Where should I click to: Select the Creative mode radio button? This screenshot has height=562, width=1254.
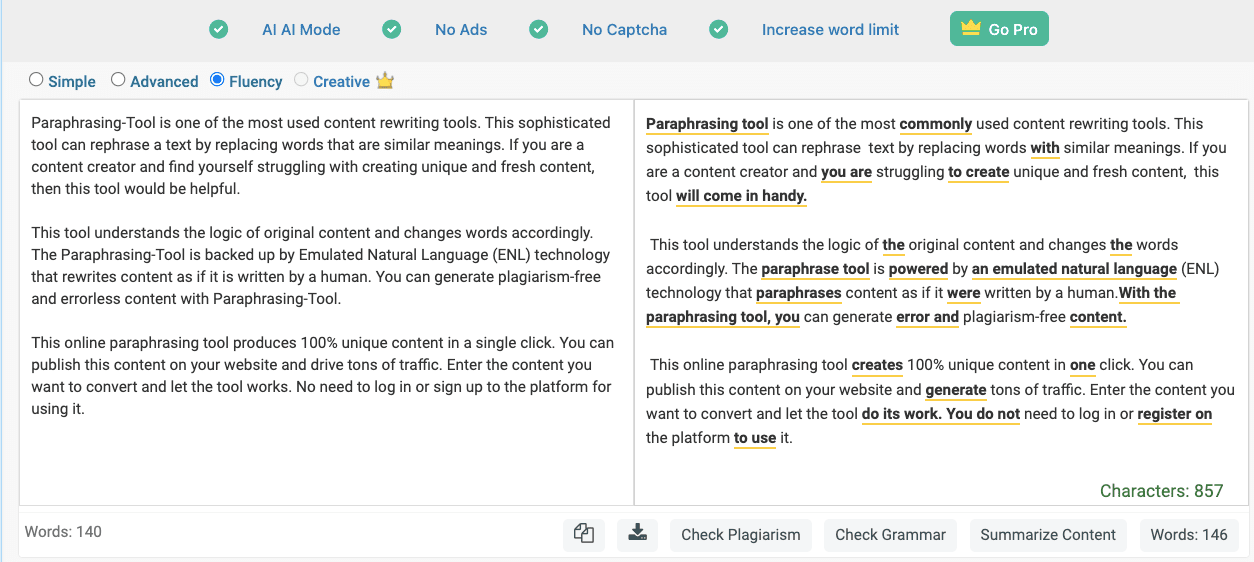(x=301, y=80)
